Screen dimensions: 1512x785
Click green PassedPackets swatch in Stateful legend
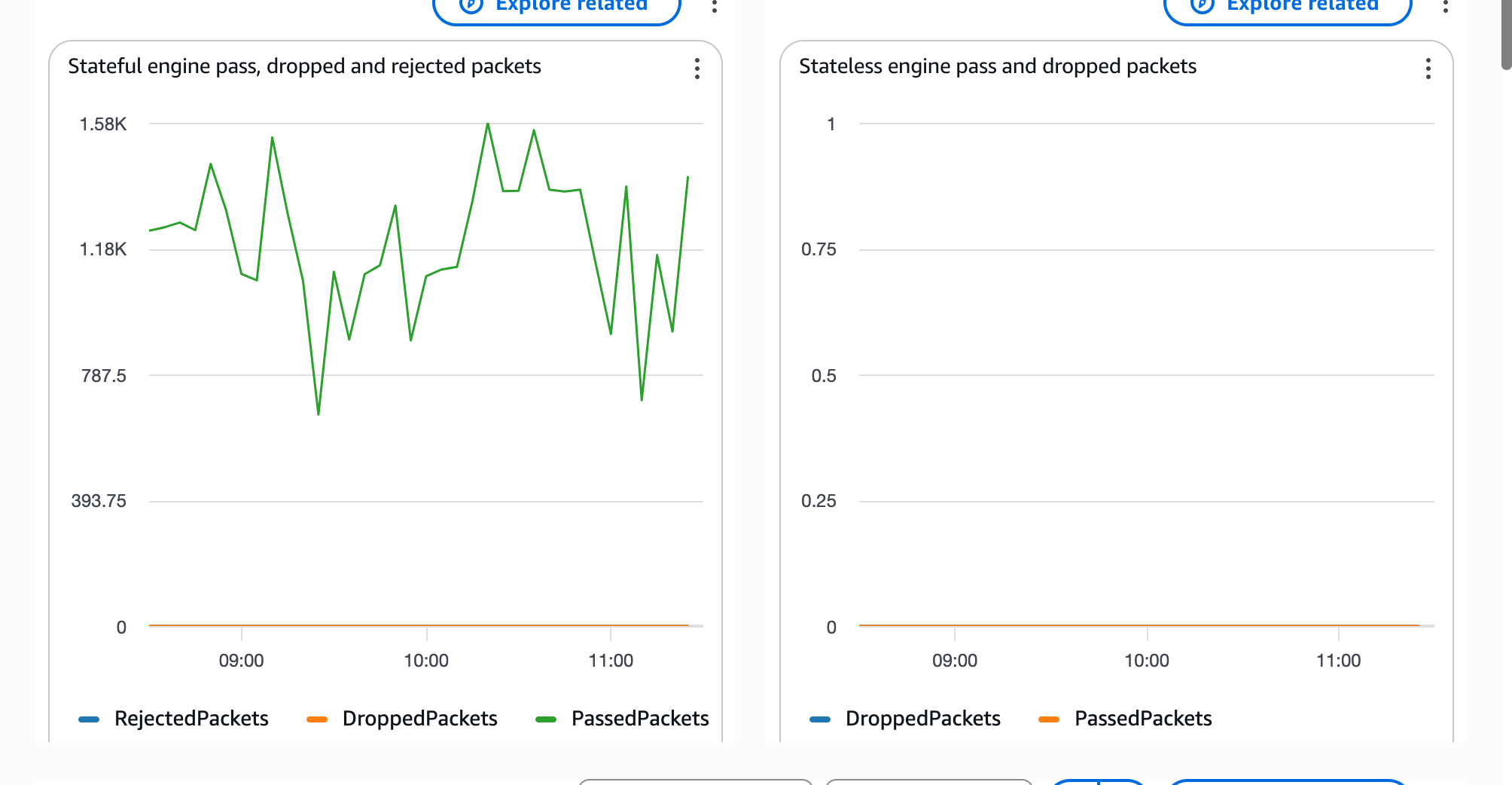[546, 719]
